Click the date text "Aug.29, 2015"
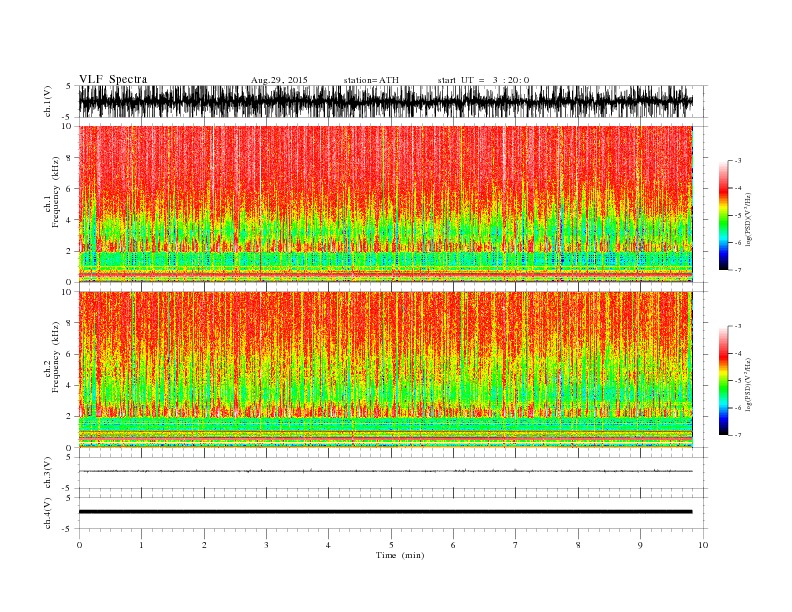This screenshot has width=792, height=612. coord(279,80)
